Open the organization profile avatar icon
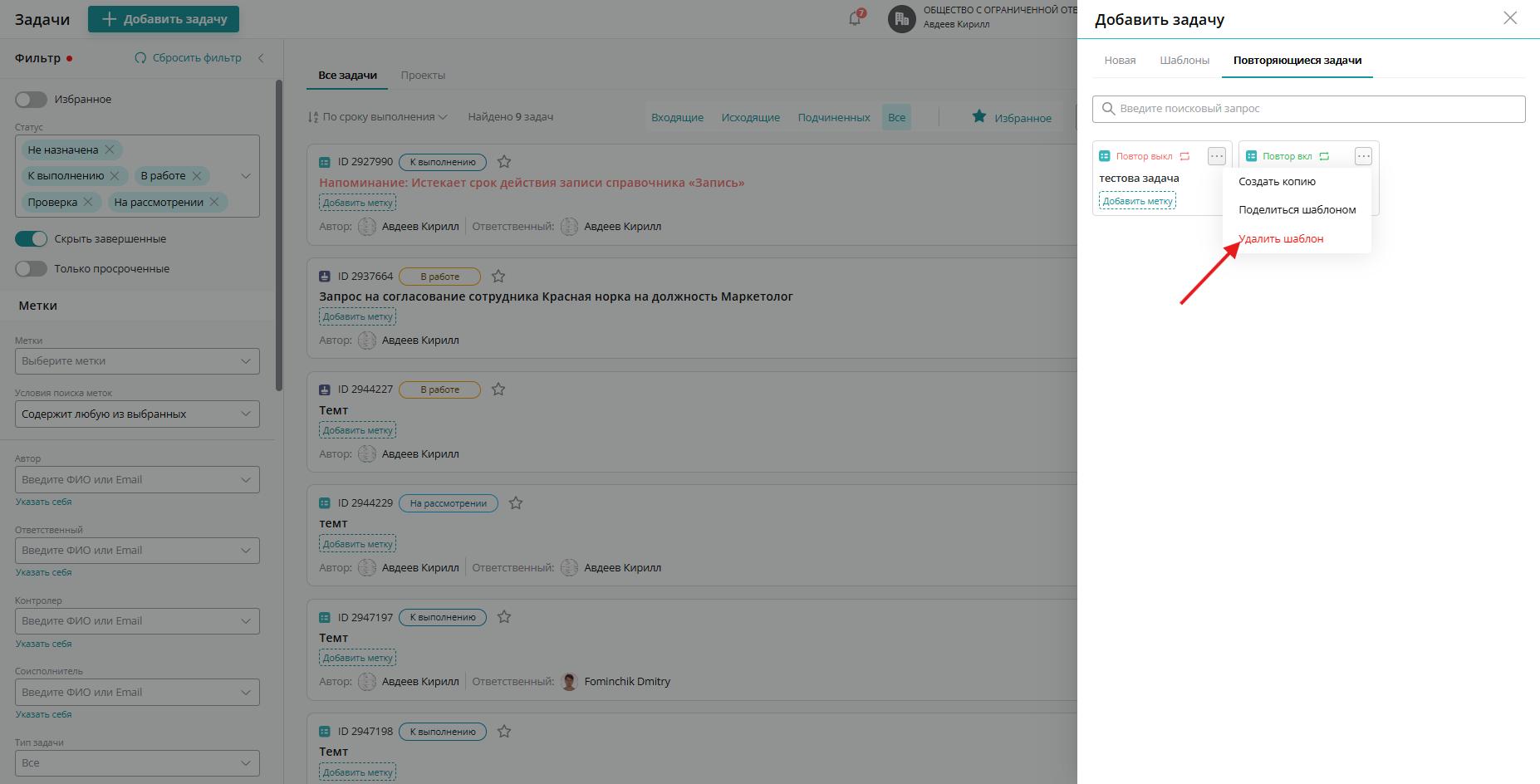Screen dimensions: 1540x784 click(901, 18)
